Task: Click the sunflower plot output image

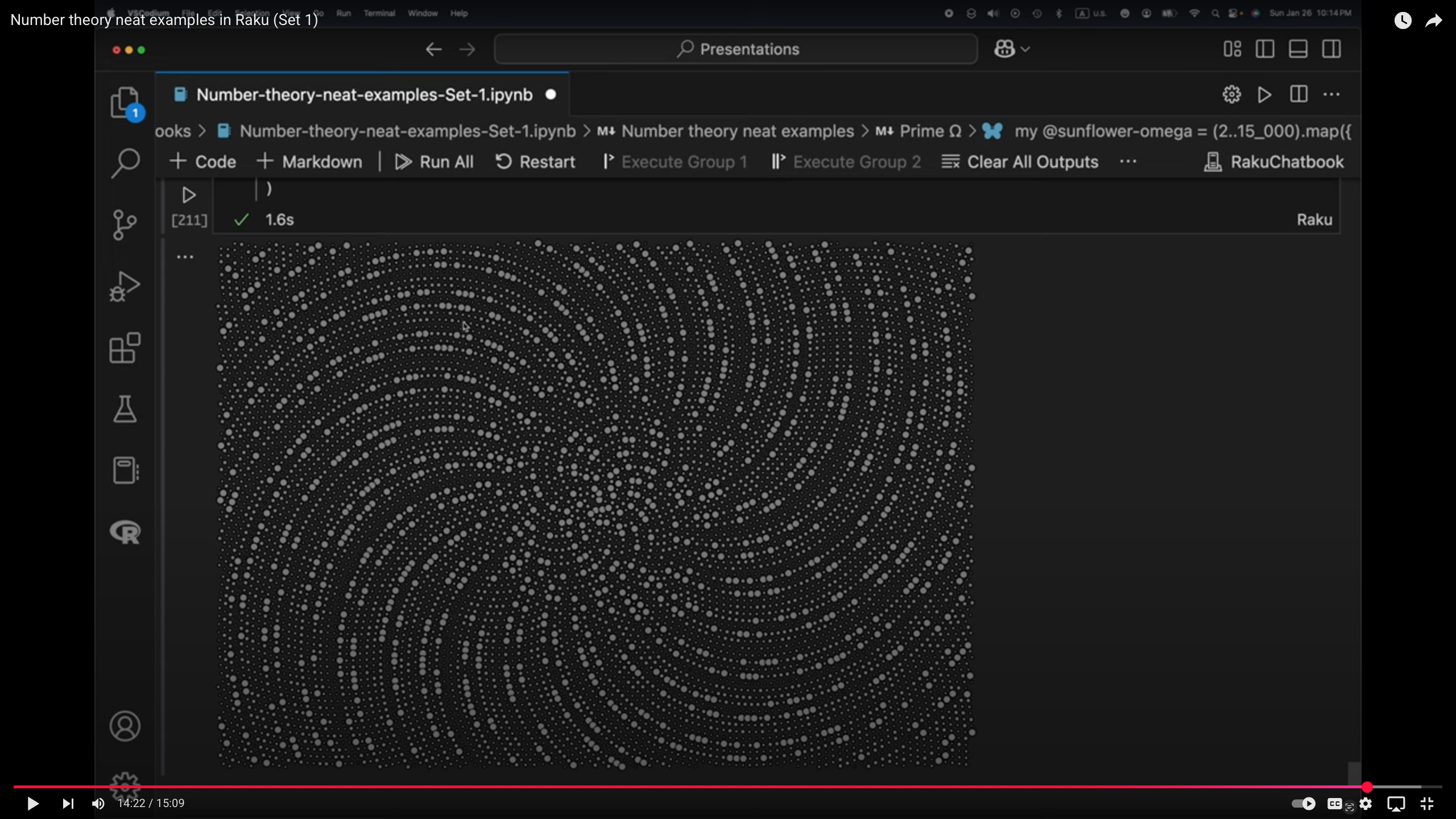Action: [595, 504]
